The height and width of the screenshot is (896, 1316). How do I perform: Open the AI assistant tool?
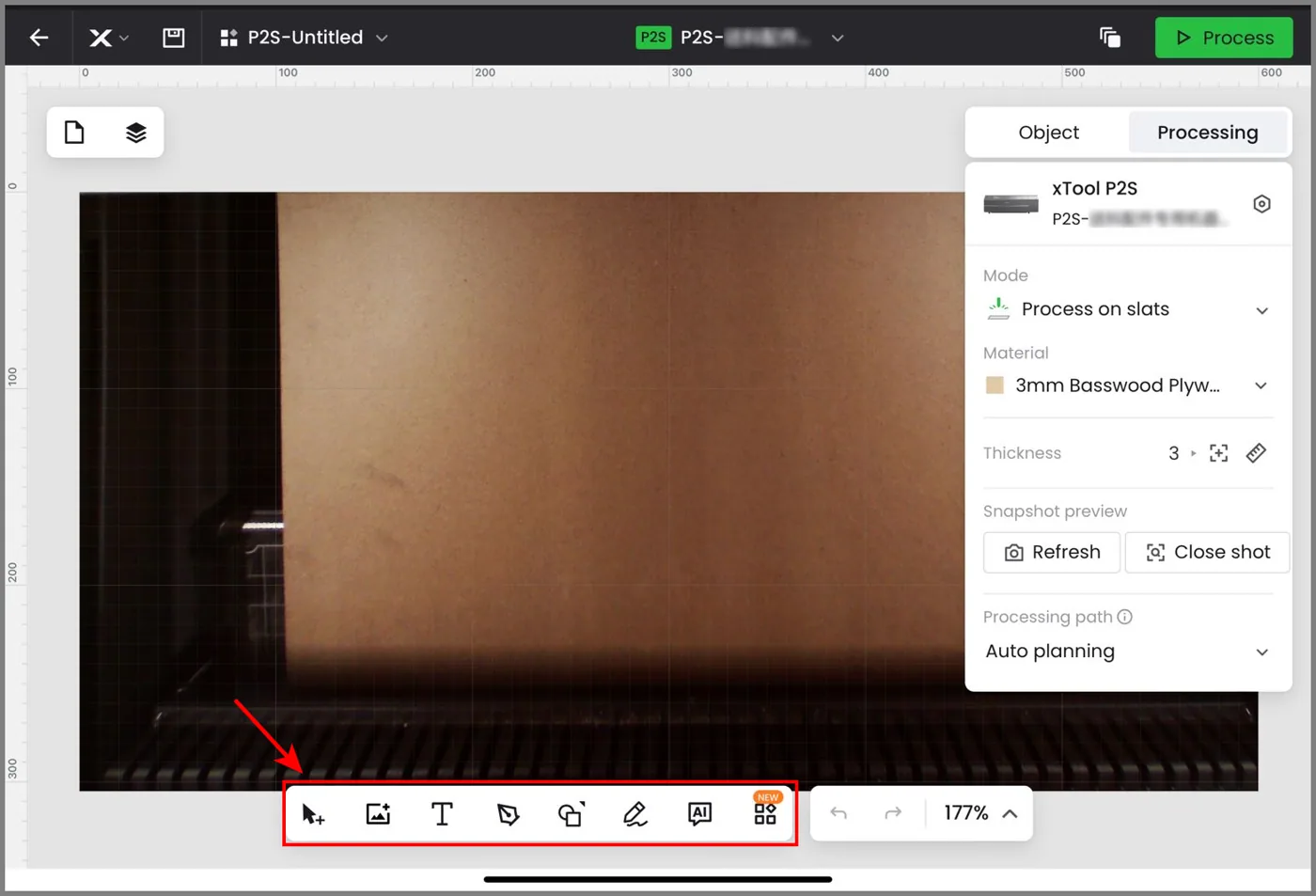(699, 814)
